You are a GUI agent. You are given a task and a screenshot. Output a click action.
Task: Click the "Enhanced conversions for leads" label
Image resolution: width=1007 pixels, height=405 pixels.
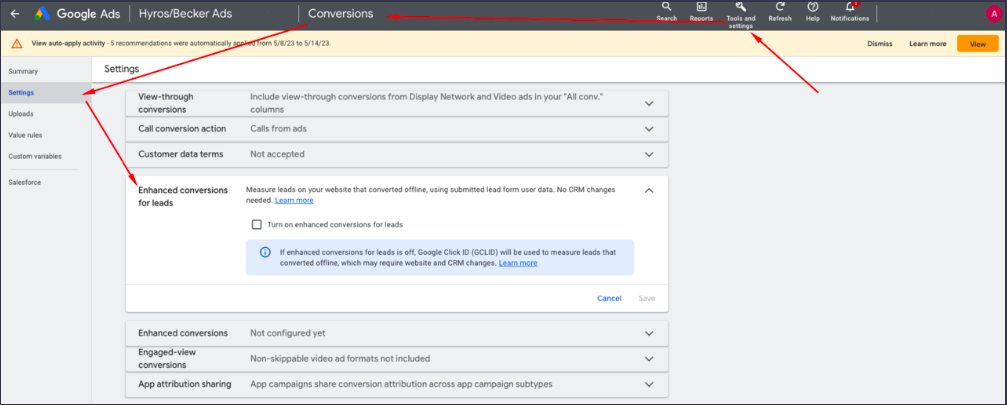click(x=183, y=197)
